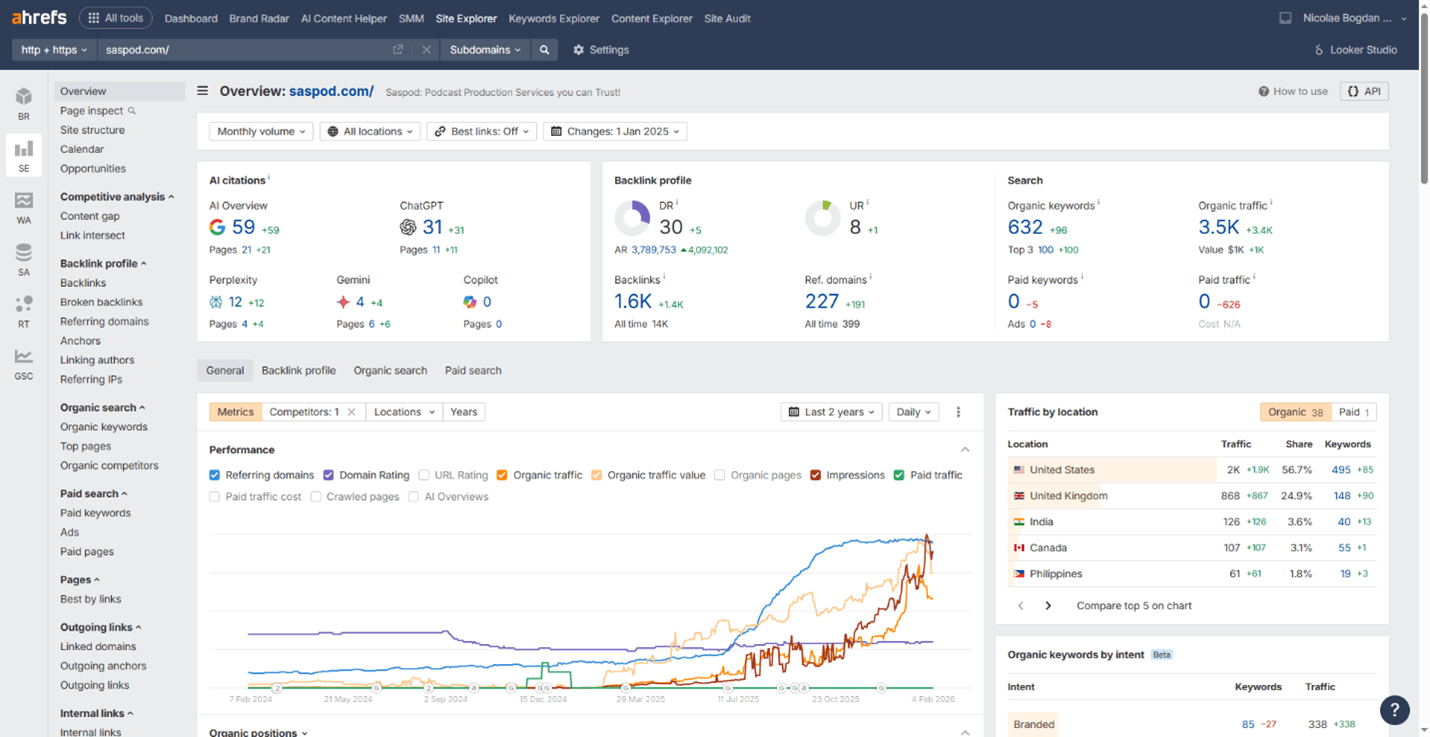
Task: Open the chart three-dot options menu
Action: [958, 412]
